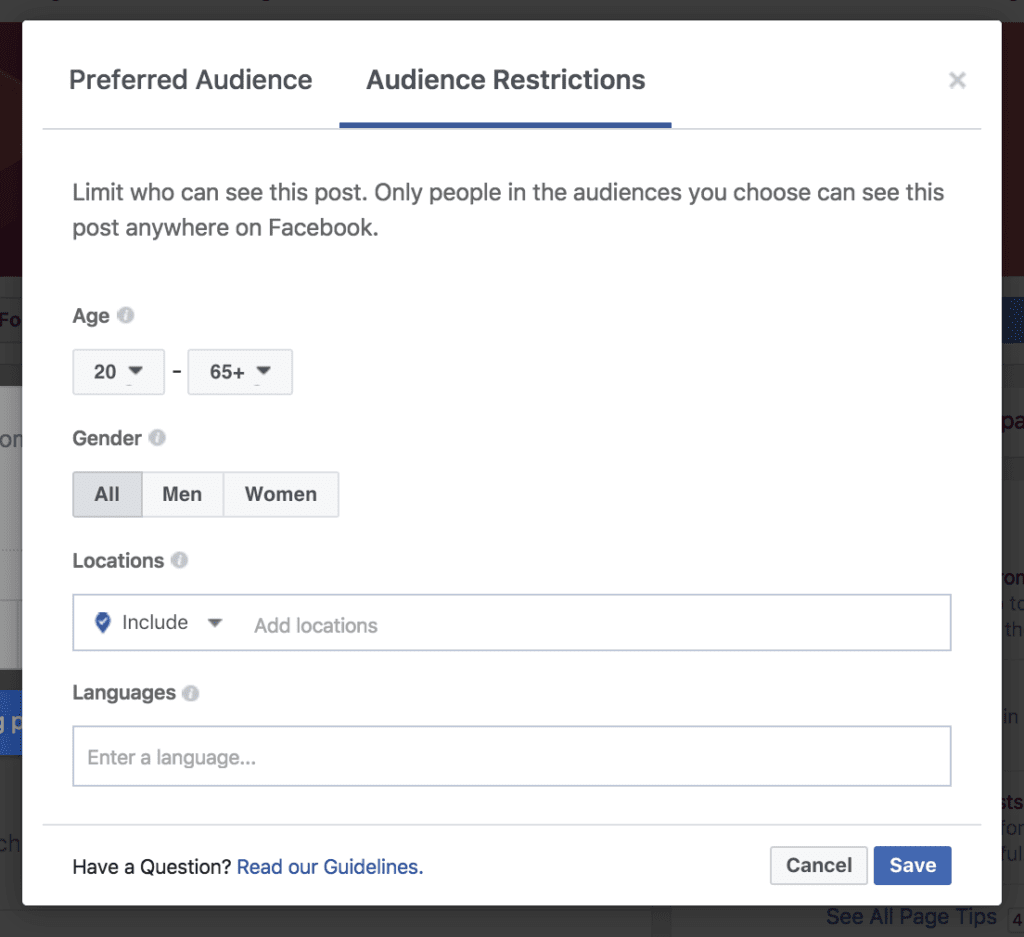Switch to the Preferred Audience tab
Screen dimensions: 1024x937
coord(190,80)
